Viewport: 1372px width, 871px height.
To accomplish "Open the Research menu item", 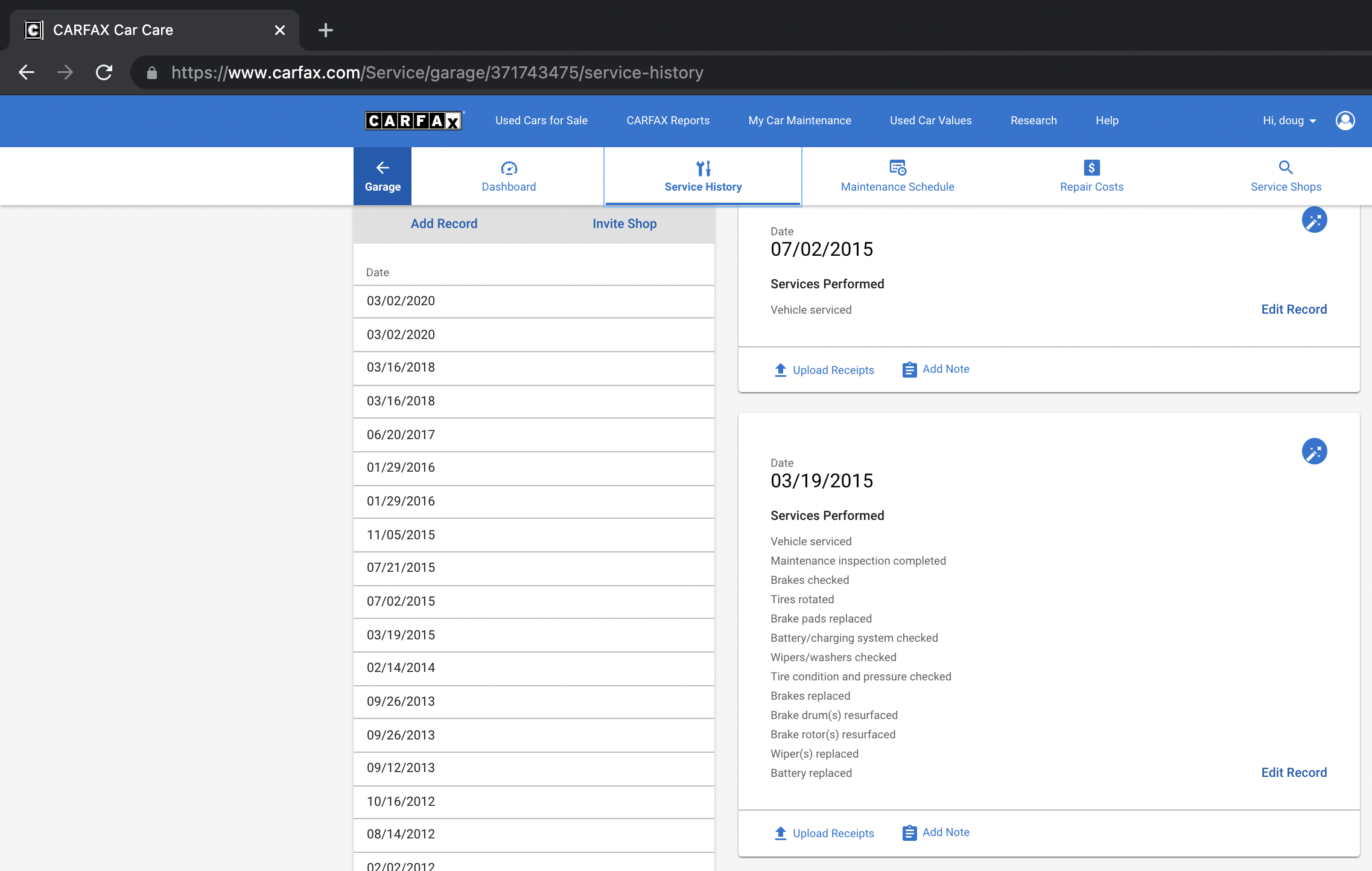I will (1034, 121).
